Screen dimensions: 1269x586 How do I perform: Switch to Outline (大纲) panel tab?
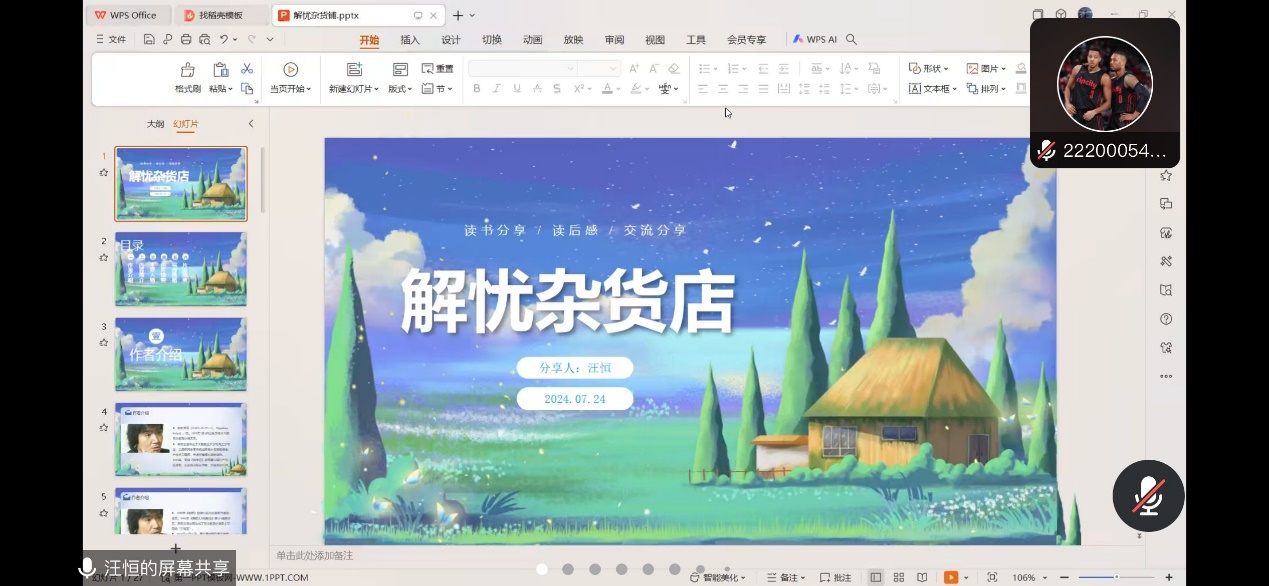pyautogui.click(x=155, y=124)
